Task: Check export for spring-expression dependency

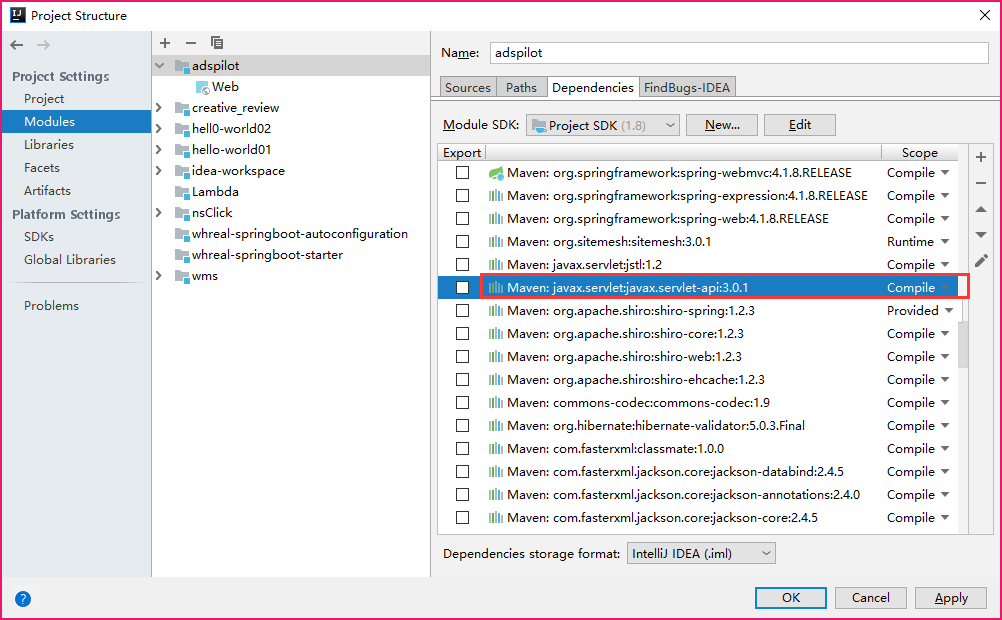Action: [x=463, y=196]
